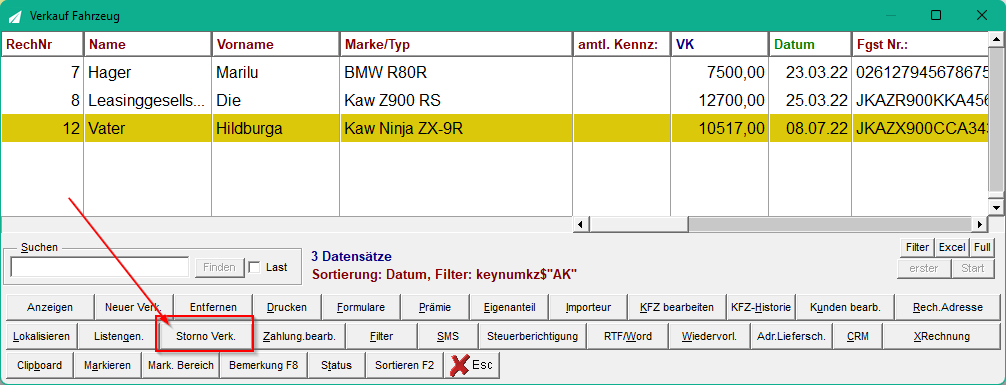This screenshot has width=1006, height=385.
Task: Click the Full view button
Action: coord(982,247)
